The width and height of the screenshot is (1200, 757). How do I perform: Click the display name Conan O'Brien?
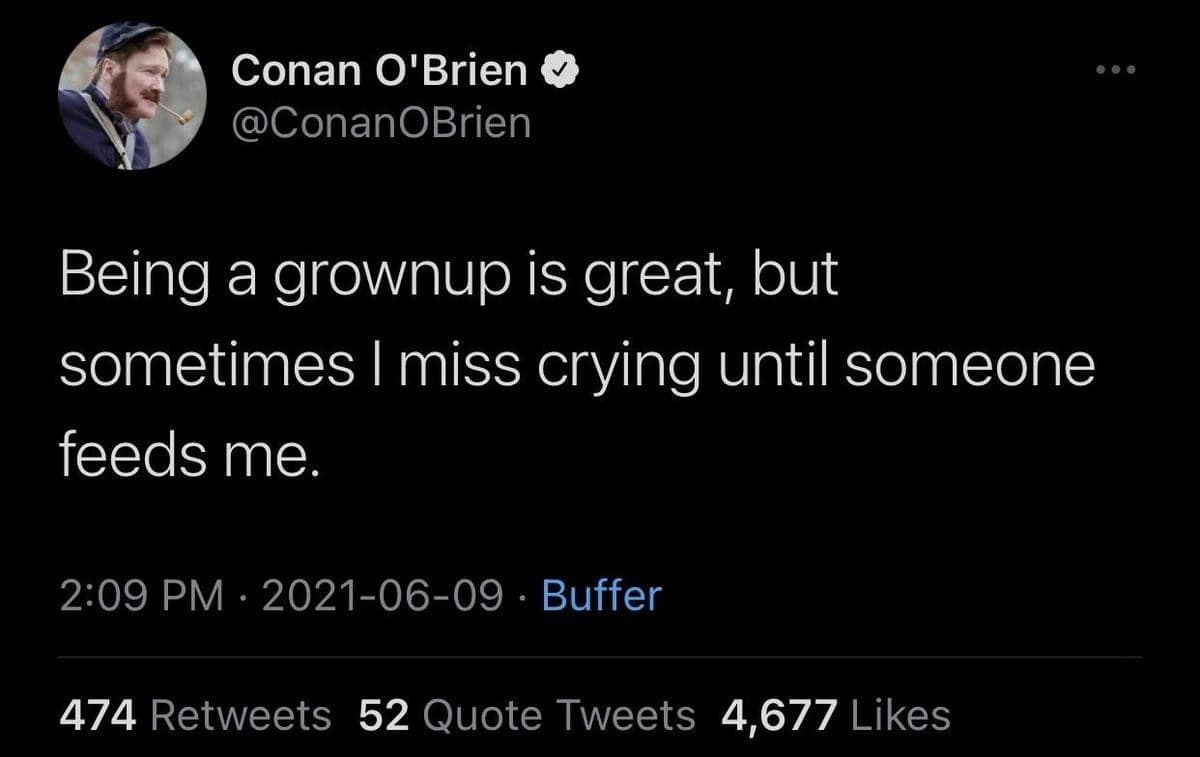380,70
